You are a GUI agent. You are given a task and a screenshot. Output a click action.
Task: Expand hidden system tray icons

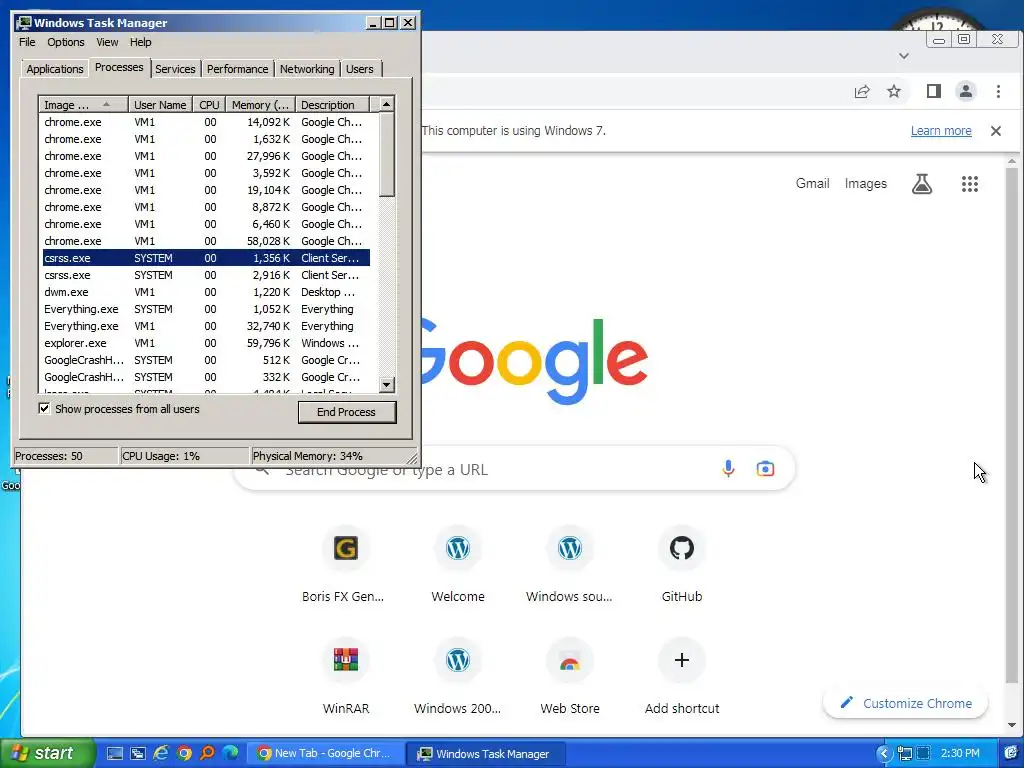point(883,754)
